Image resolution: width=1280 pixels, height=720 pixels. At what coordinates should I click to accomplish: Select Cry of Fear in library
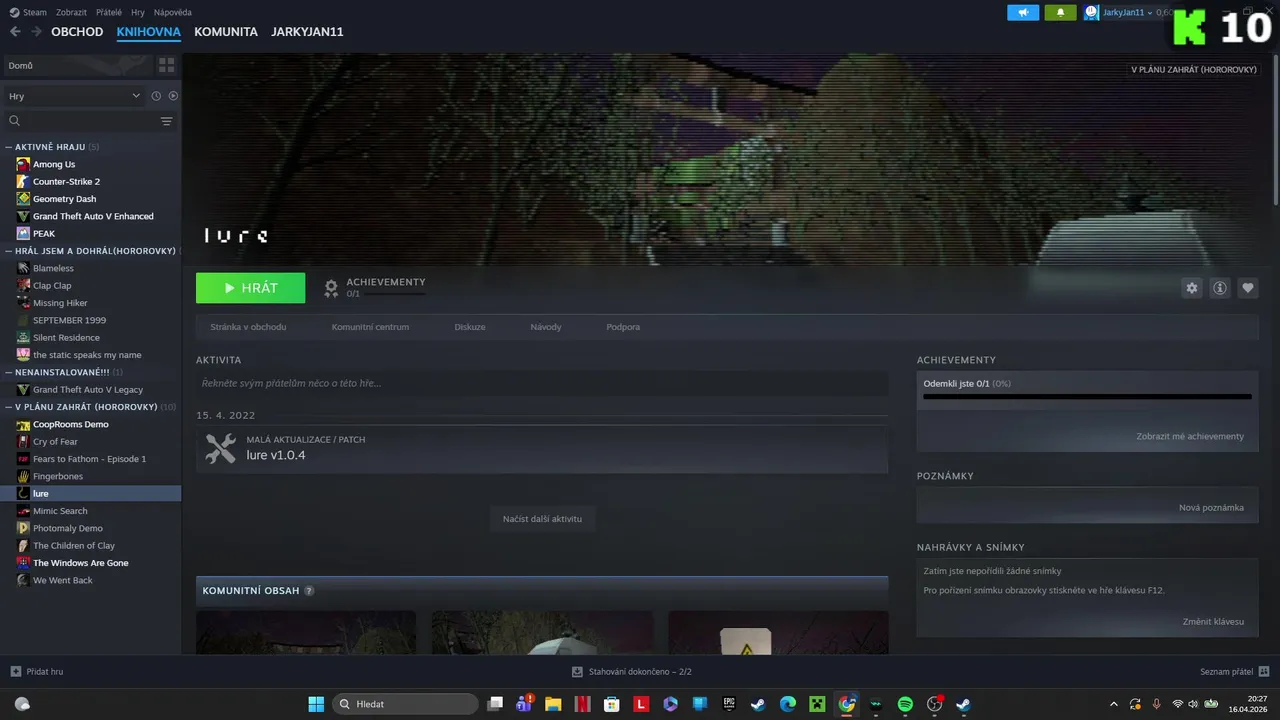tap(55, 442)
